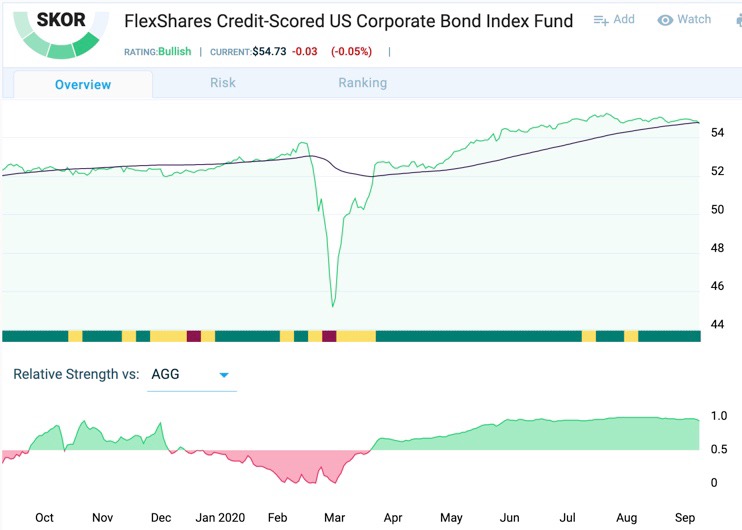The image size is (742, 530).
Task: Click the Add button label
Action: pos(624,19)
